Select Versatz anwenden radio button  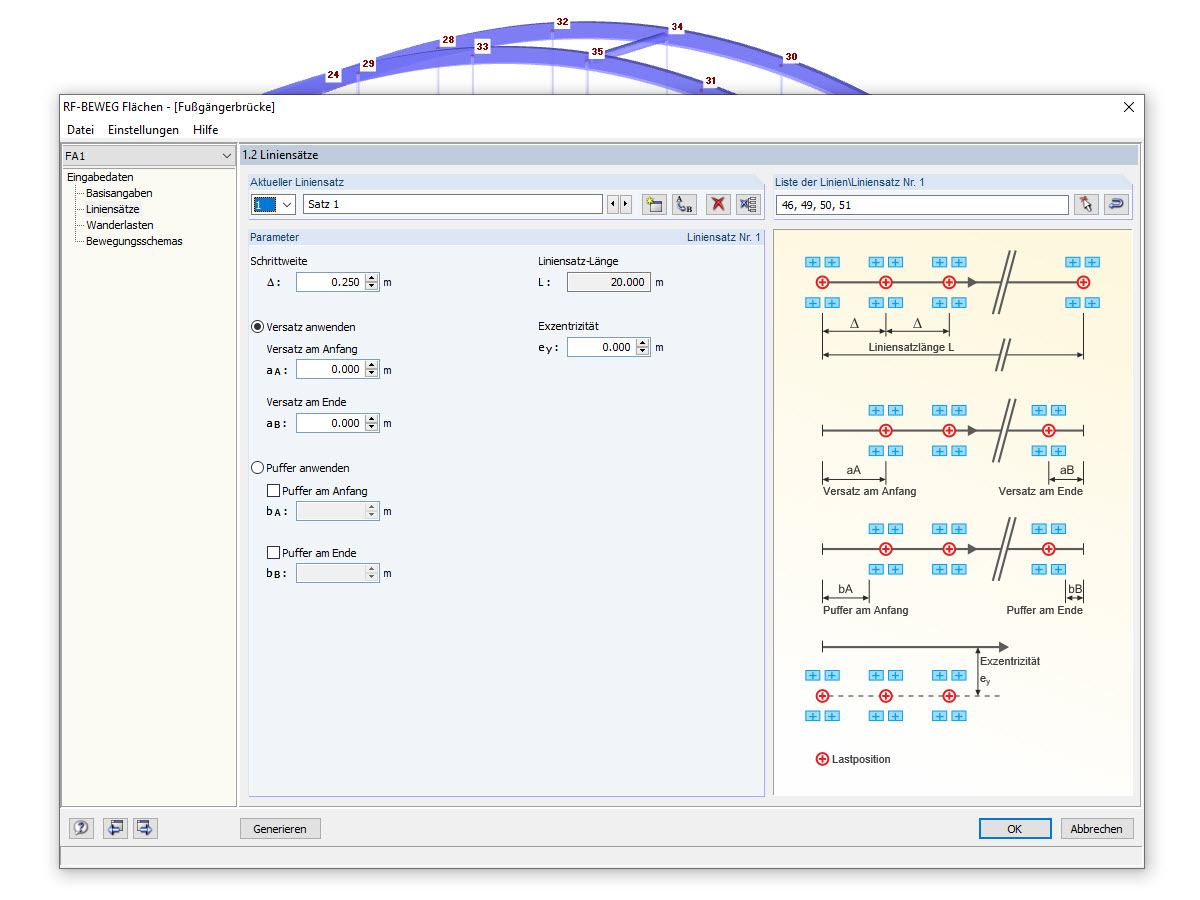click(x=257, y=327)
